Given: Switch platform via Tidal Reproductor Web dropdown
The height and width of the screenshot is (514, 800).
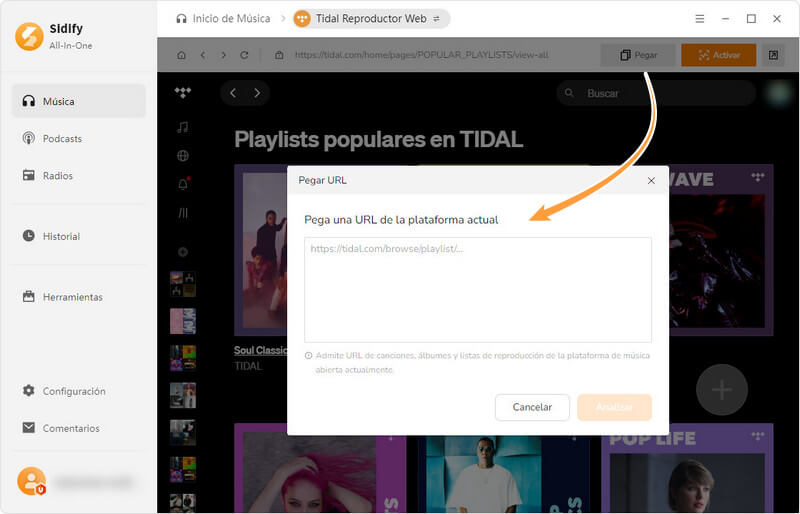Looking at the screenshot, I should coord(371,19).
